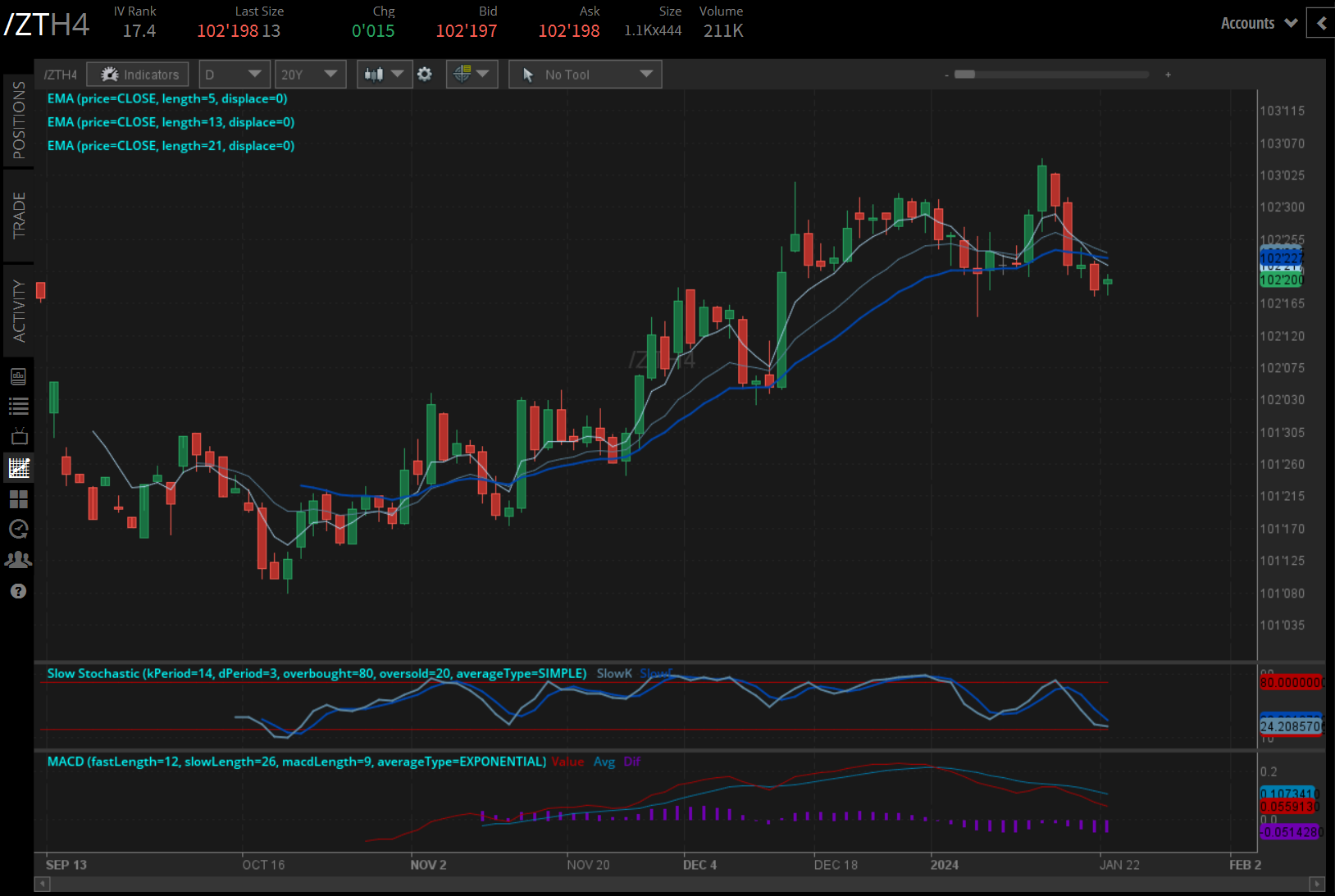Click the chart zoom slider handle

pos(964,75)
